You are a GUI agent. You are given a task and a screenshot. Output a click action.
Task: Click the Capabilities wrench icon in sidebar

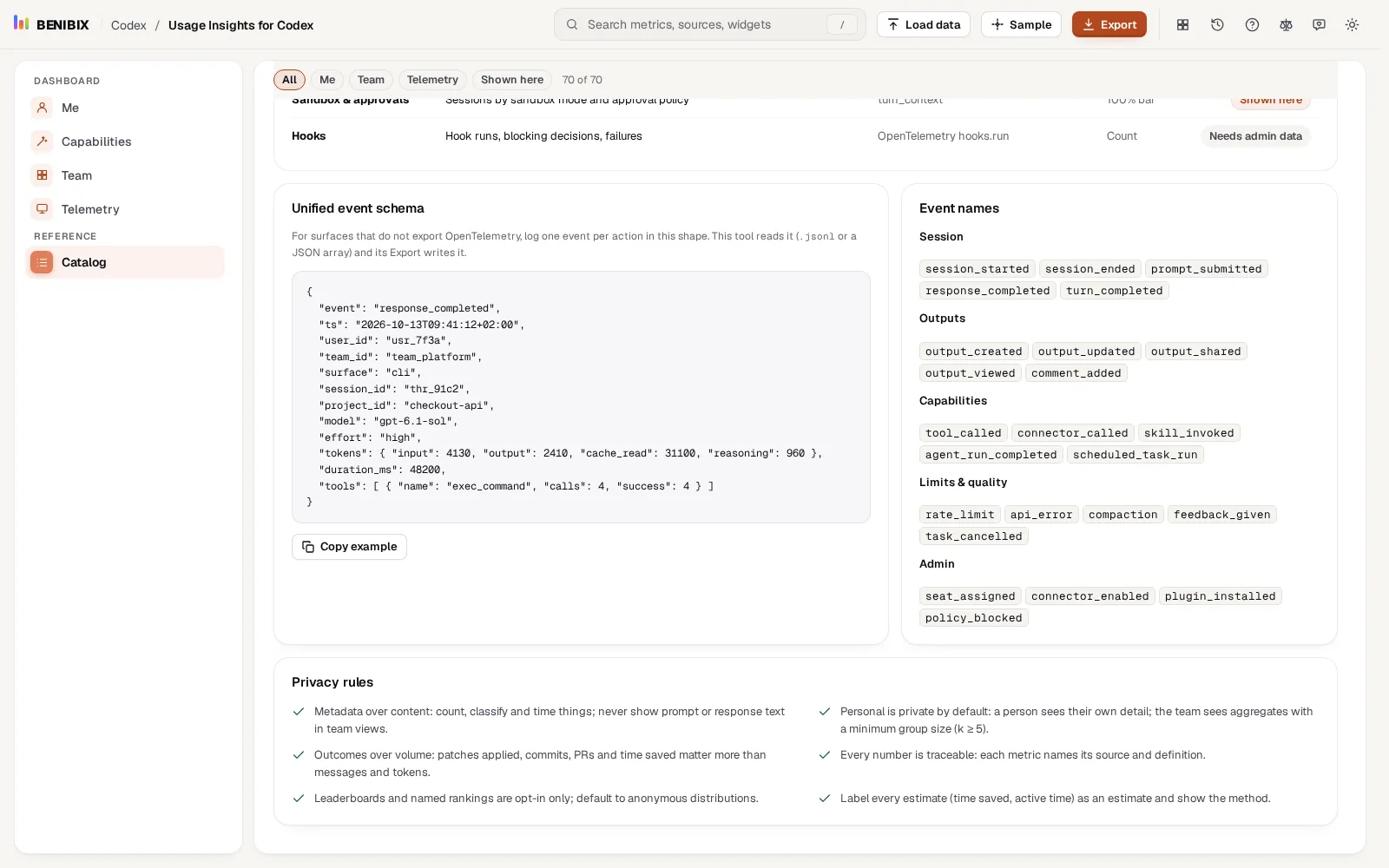(42, 141)
